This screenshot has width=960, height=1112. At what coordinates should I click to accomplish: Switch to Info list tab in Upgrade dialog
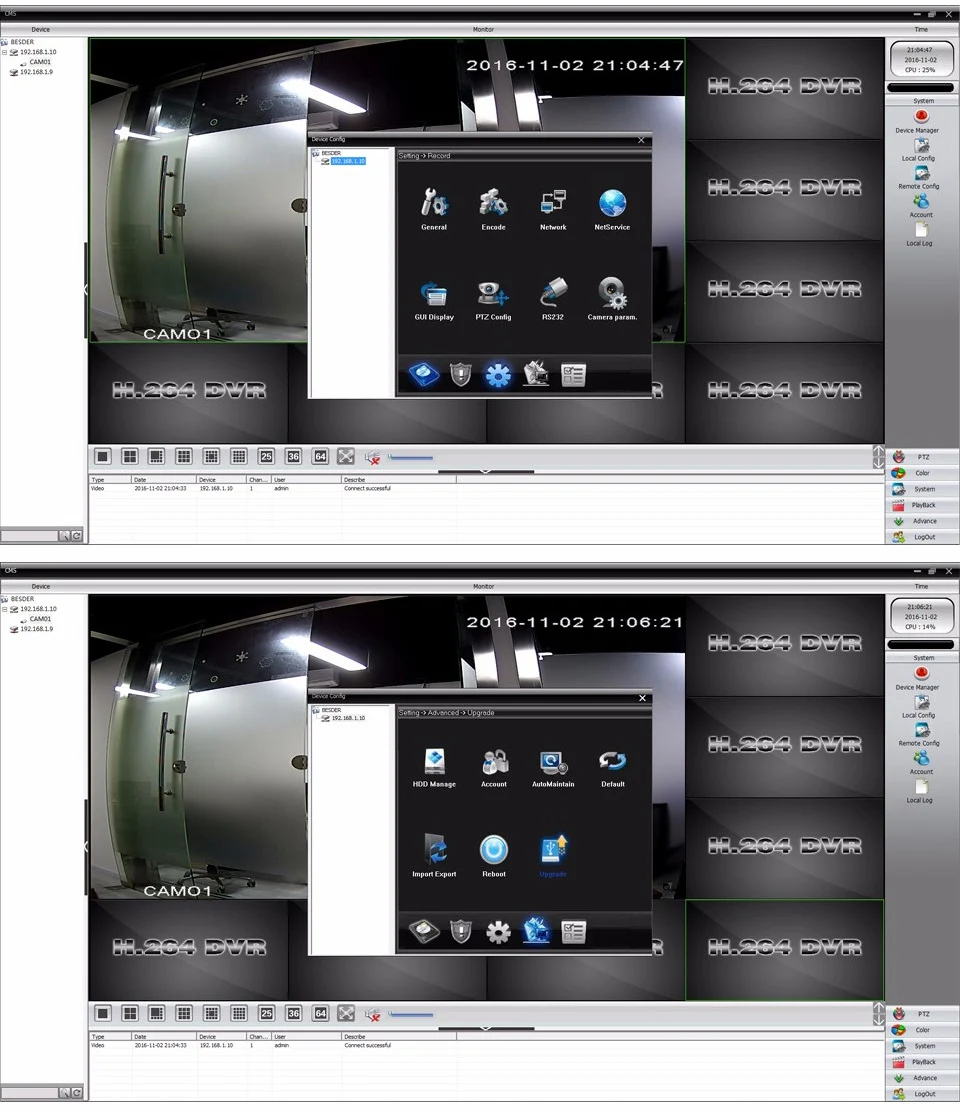[x=573, y=931]
